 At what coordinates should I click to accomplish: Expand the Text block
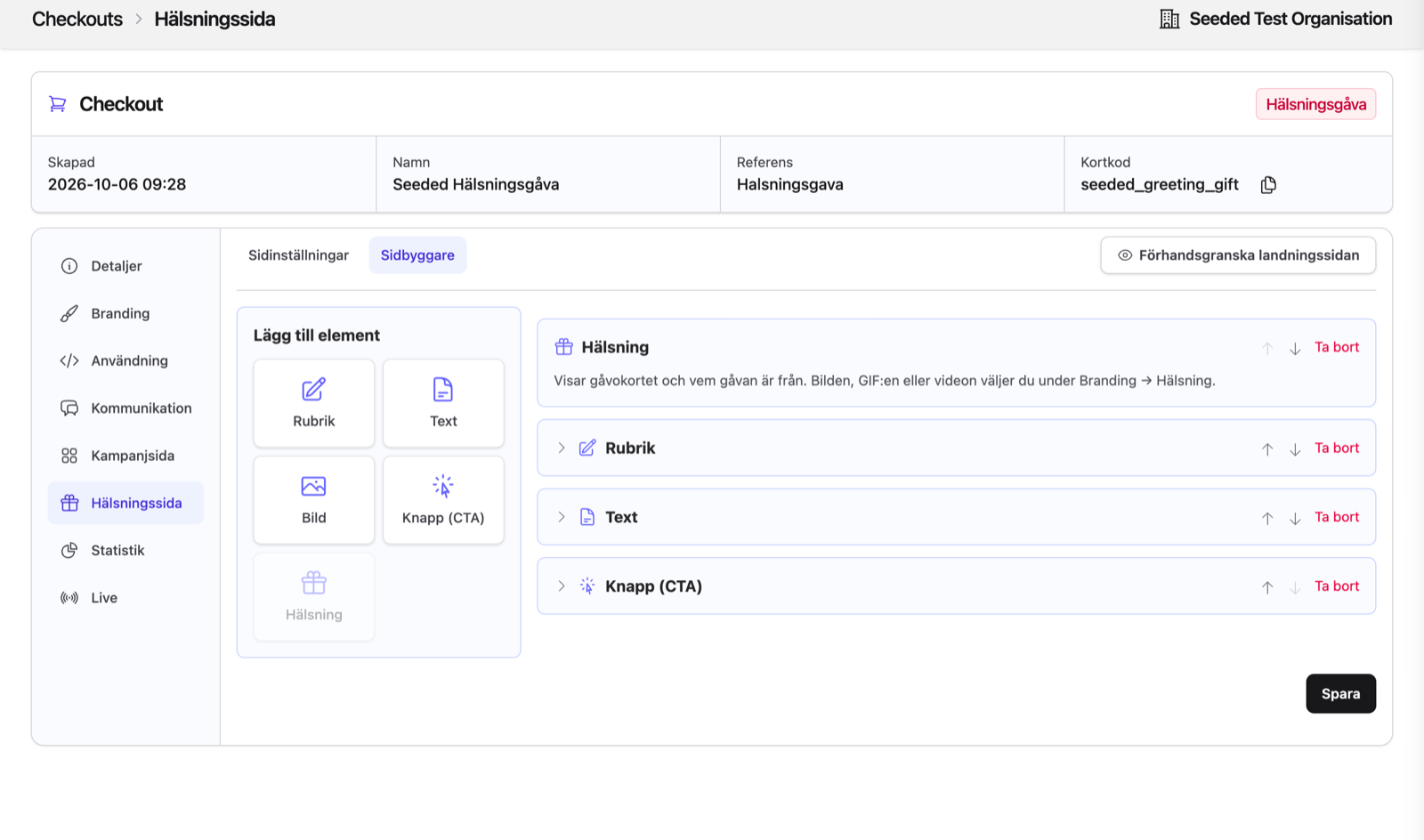[562, 517]
